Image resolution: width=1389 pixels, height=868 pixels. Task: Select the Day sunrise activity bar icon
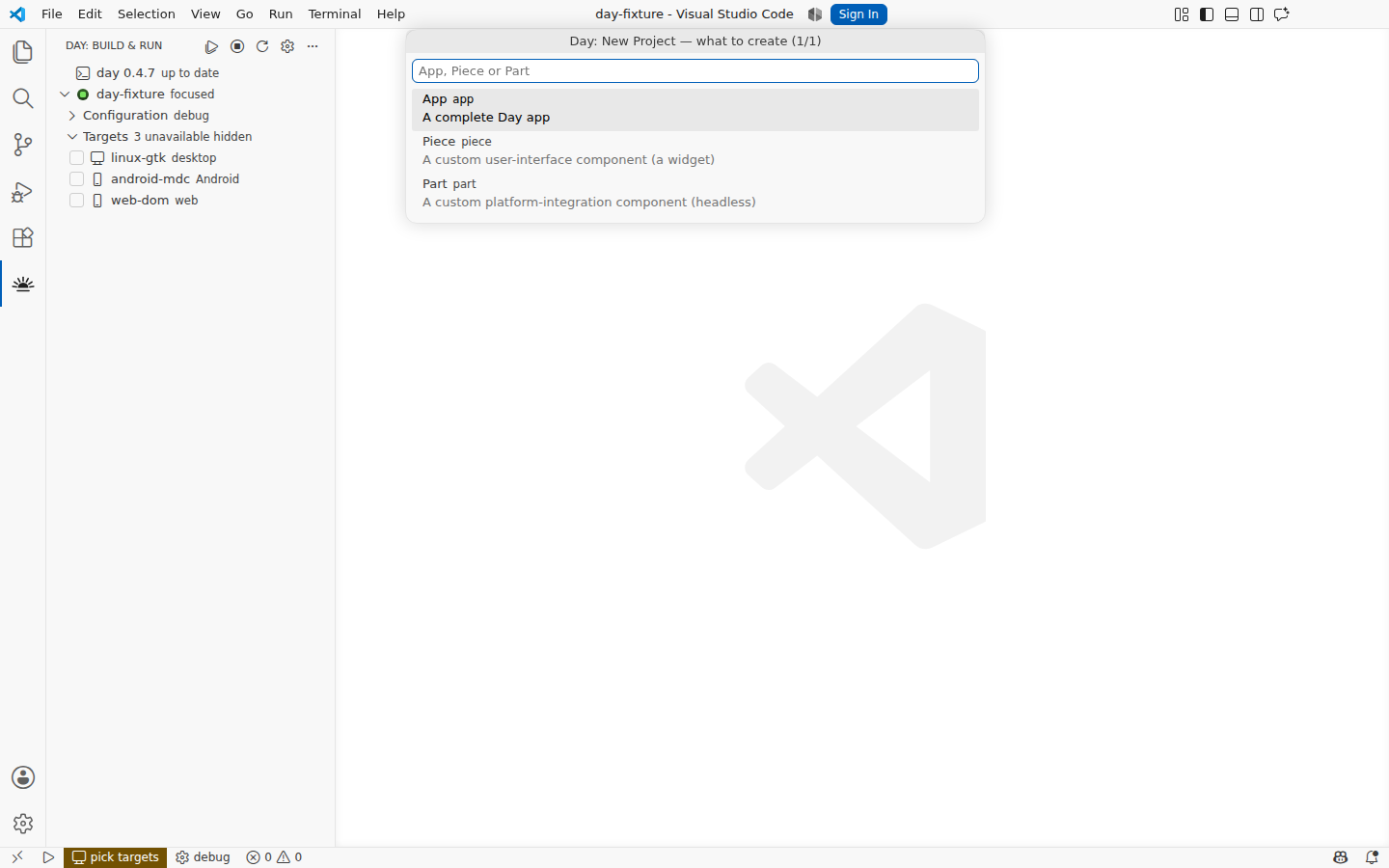point(23,284)
